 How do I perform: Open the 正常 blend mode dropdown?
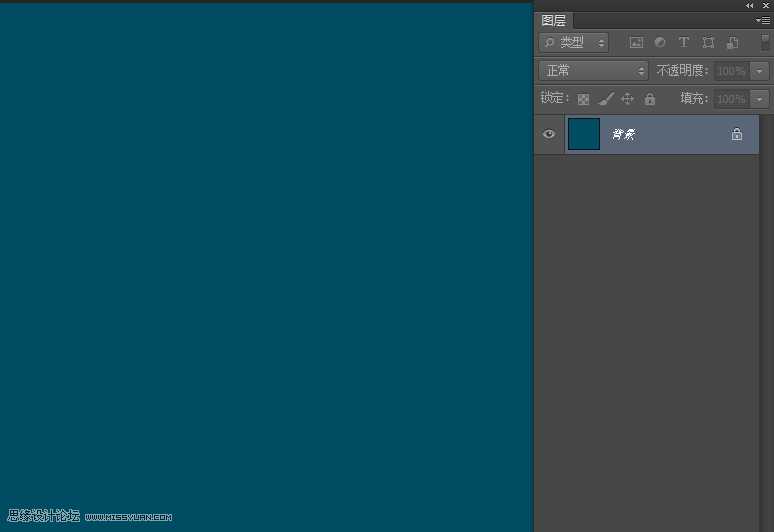click(x=594, y=71)
